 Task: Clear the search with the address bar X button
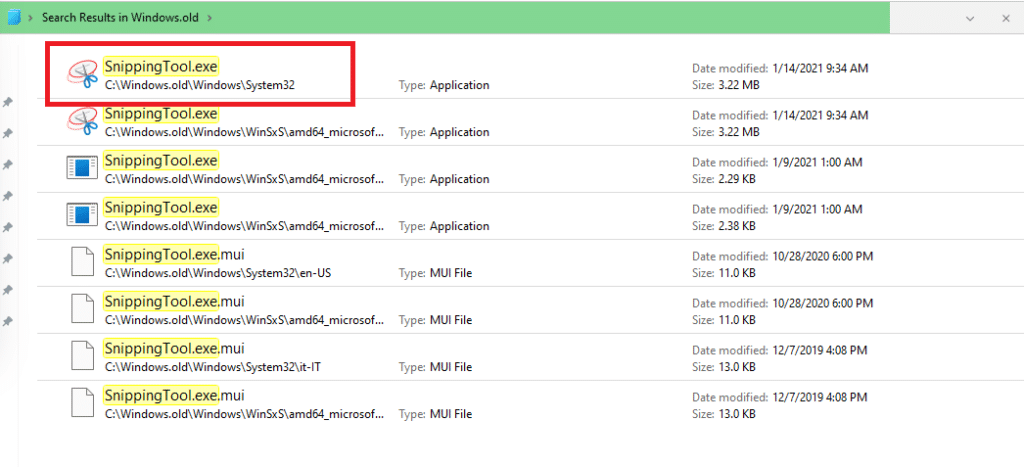coord(1006,18)
